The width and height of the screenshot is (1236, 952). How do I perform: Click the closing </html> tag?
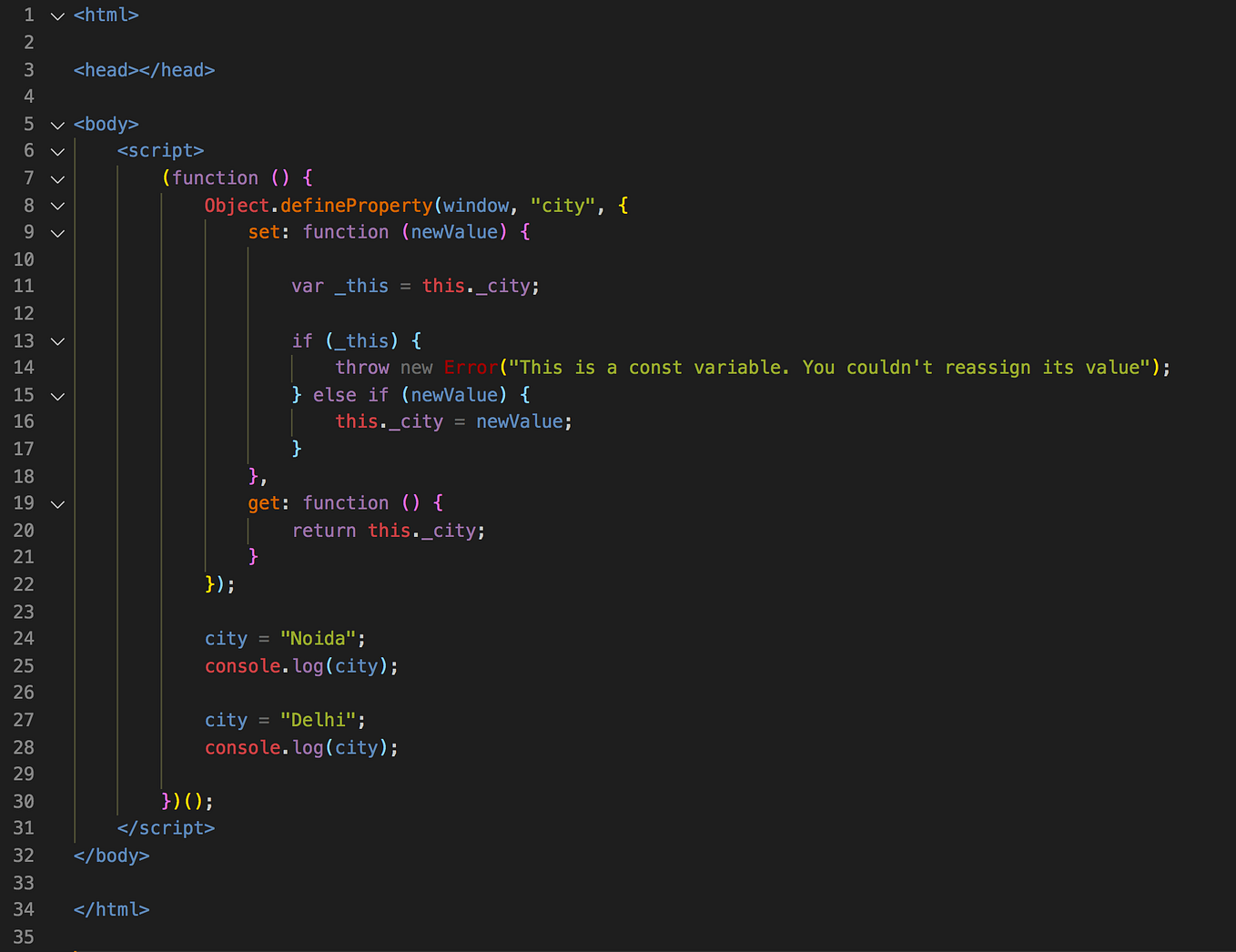click(x=111, y=909)
